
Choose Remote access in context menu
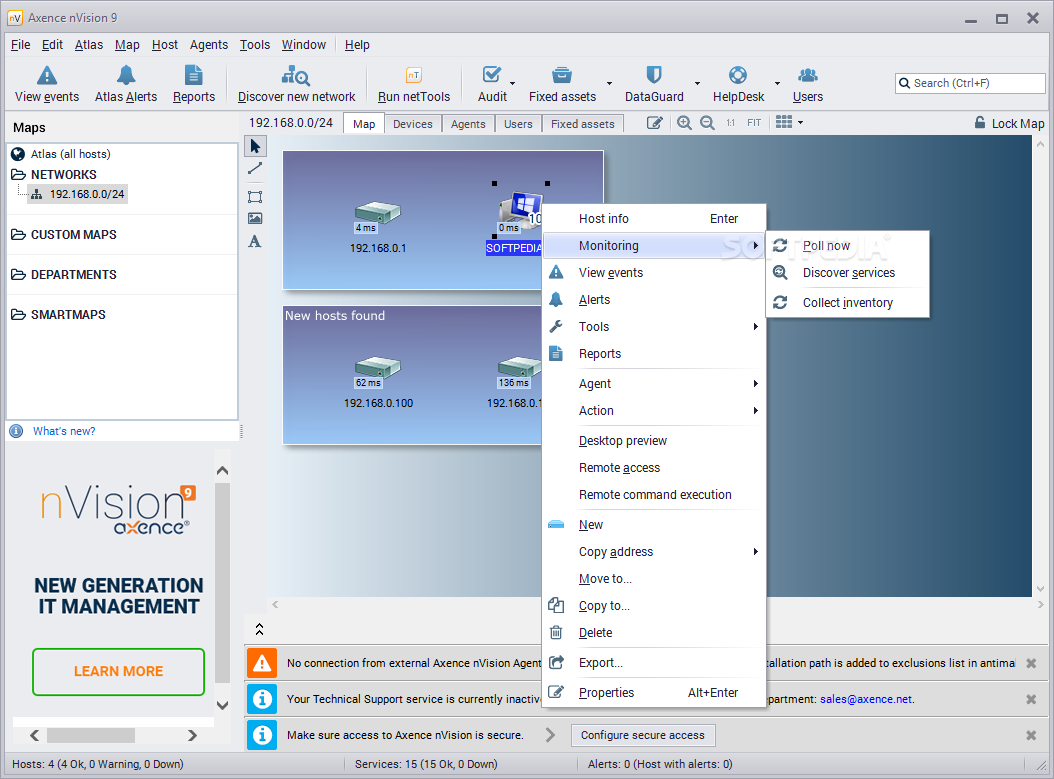(654, 468)
